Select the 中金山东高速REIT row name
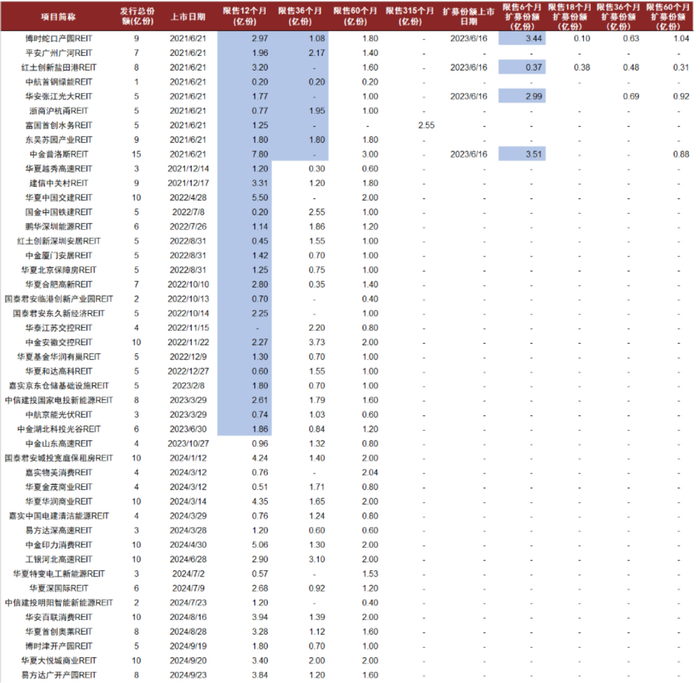 tap(58, 444)
